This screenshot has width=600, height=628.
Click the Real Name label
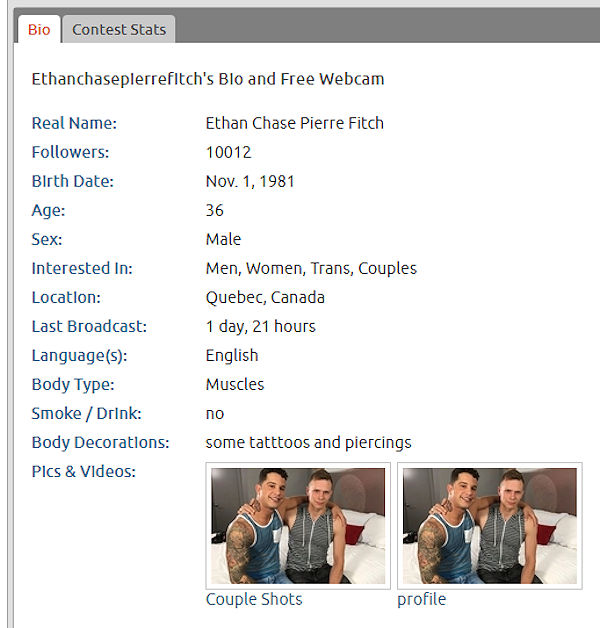(74, 123)
